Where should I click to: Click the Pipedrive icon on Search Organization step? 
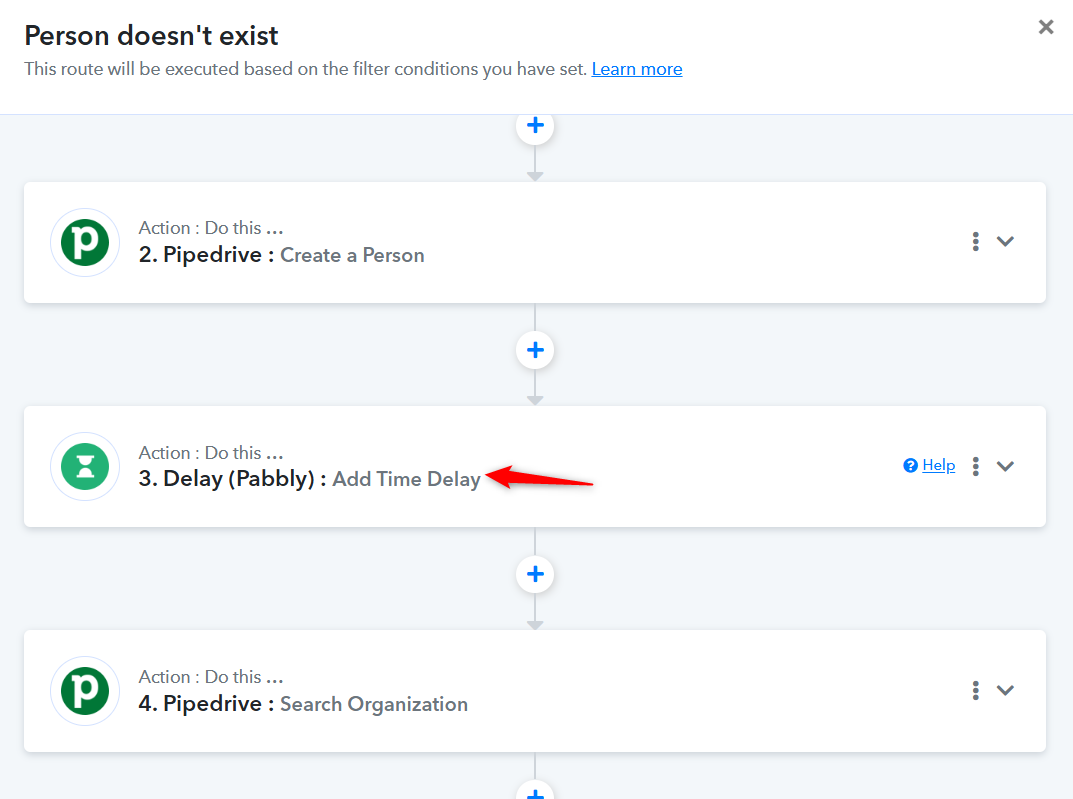coord(85,691)
